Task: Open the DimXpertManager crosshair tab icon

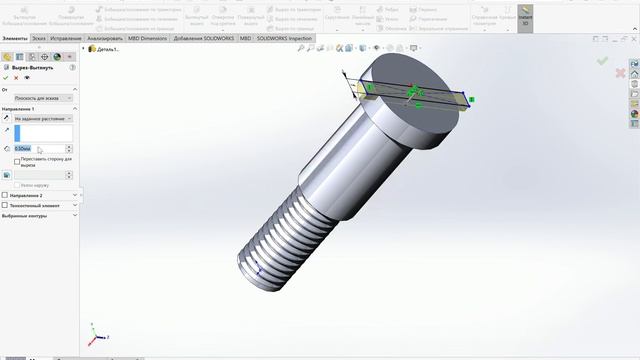Action: (x=44, y=57)
